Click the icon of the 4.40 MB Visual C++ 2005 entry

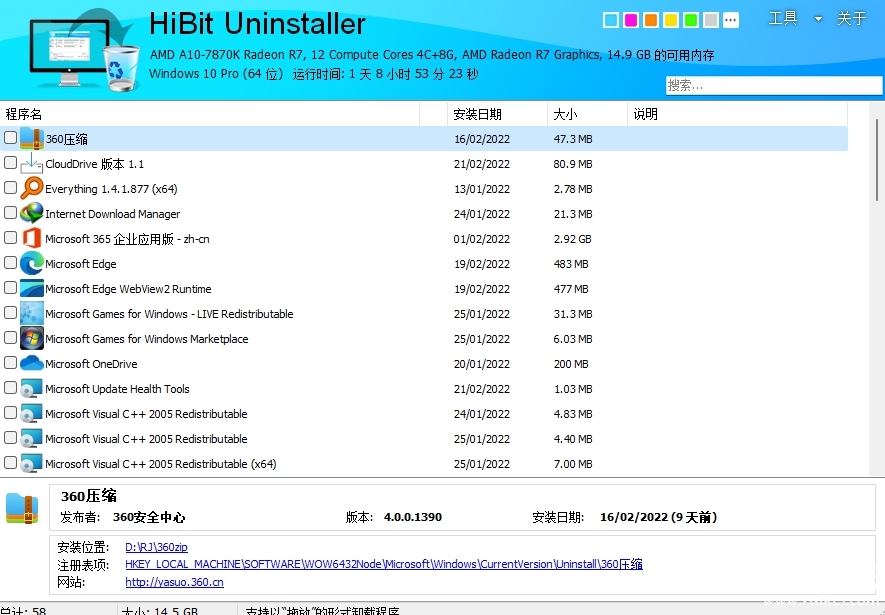coord(32,438)
